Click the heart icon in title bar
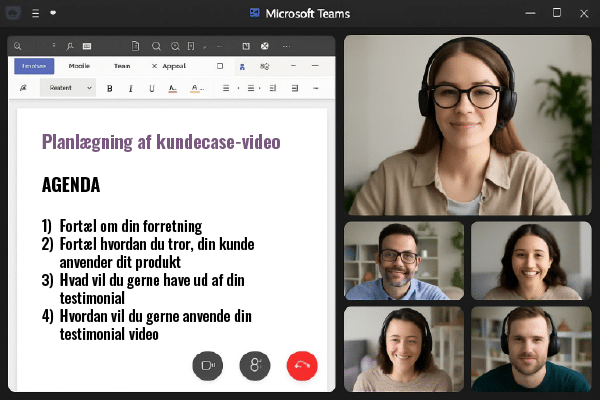 (x=53, y=13)
